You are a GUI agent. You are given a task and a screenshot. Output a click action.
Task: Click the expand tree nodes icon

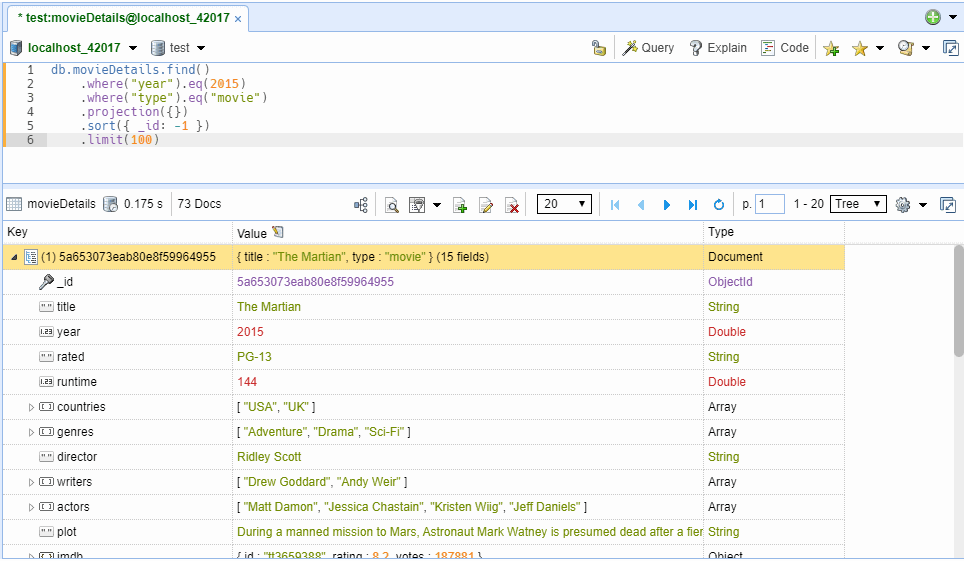(361, 205)
